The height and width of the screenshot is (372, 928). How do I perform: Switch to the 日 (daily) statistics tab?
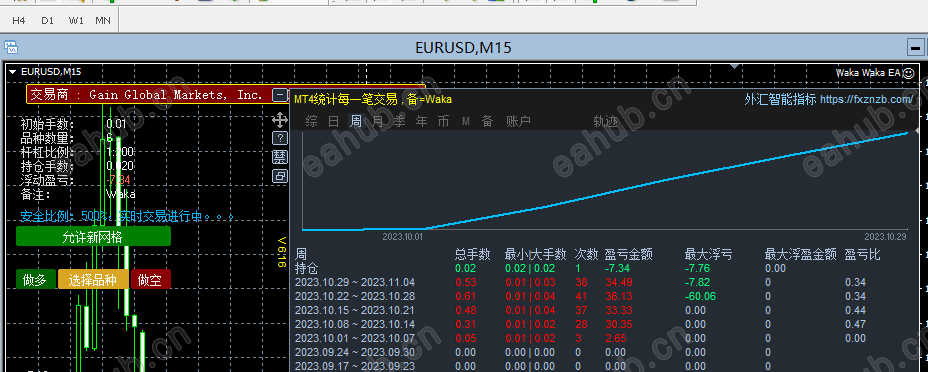(334, 122)
